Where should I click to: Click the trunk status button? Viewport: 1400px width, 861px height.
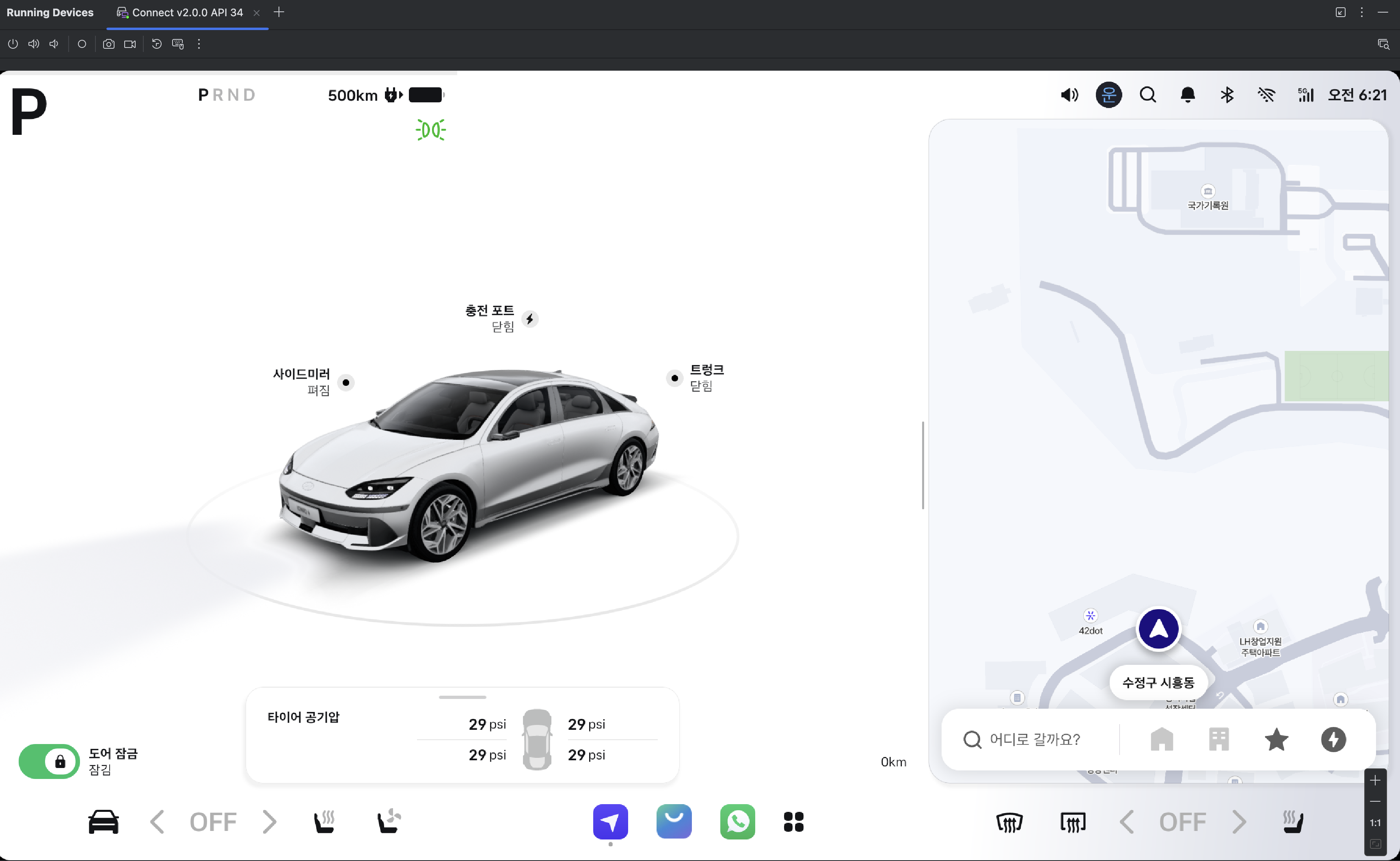[675, 378]
